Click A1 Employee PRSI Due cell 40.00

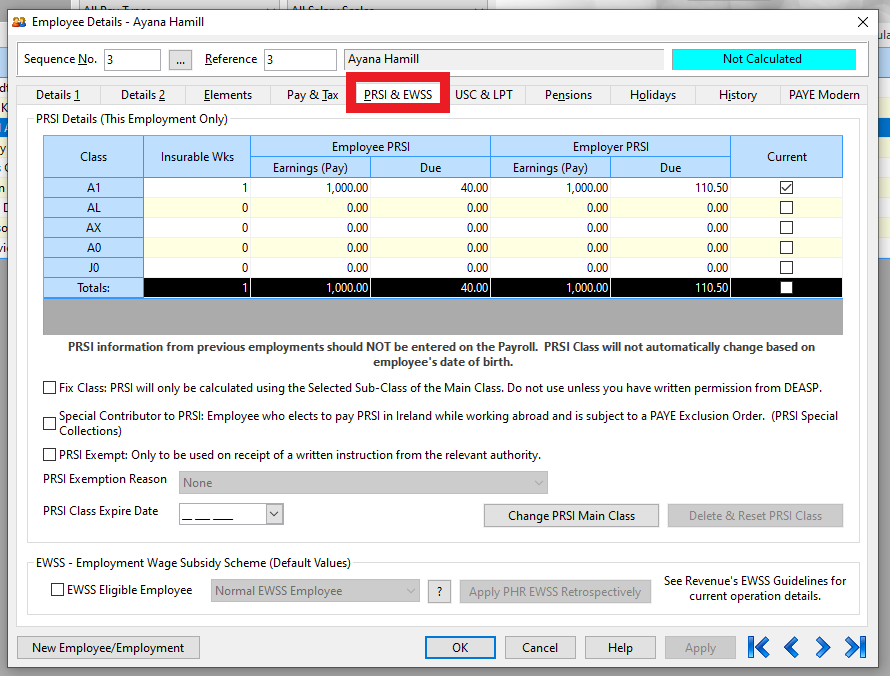[430, 188]
